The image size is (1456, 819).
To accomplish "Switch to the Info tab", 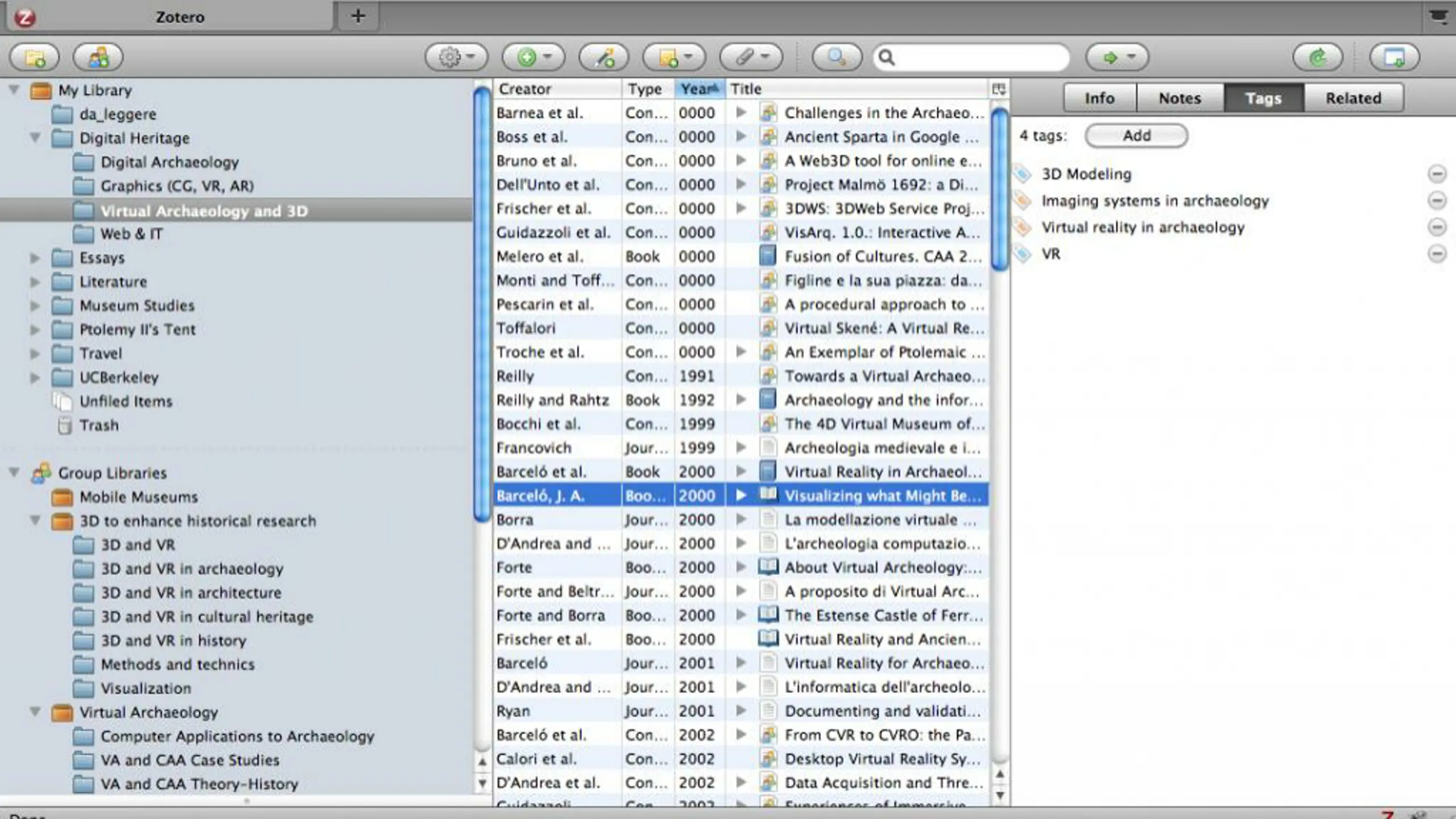I will pos(1099,98).
